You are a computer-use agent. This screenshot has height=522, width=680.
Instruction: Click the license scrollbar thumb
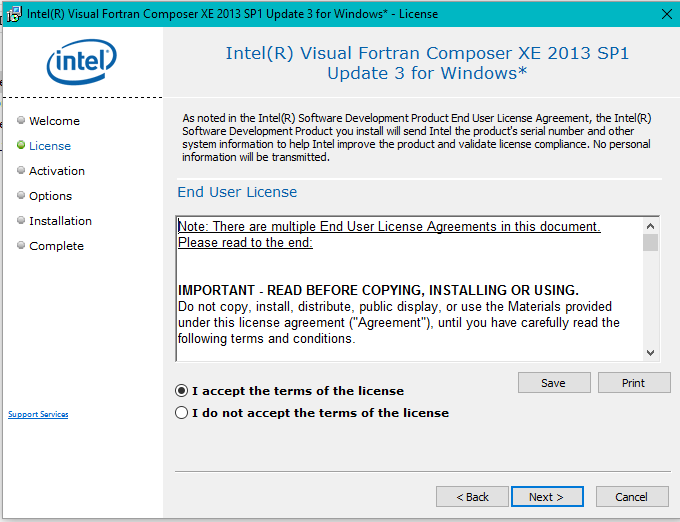651,242
